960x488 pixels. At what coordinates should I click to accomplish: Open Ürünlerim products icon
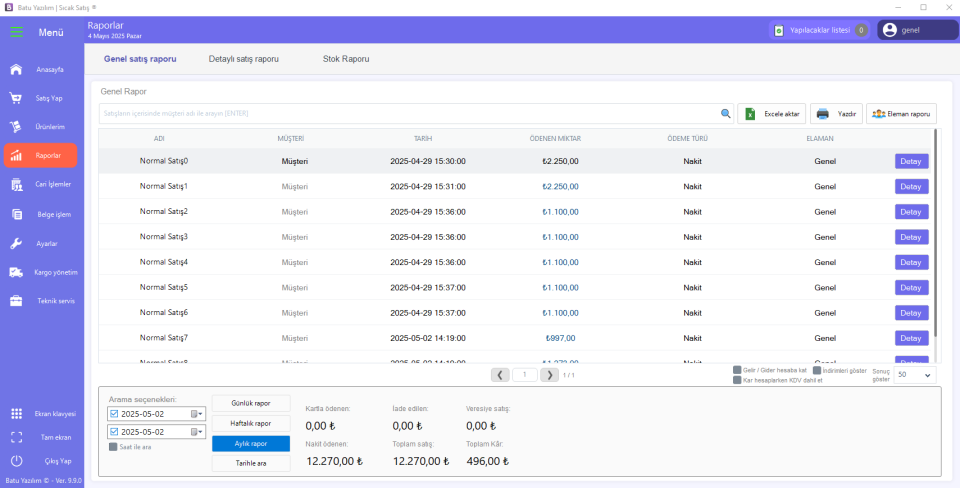click(16, 127)
